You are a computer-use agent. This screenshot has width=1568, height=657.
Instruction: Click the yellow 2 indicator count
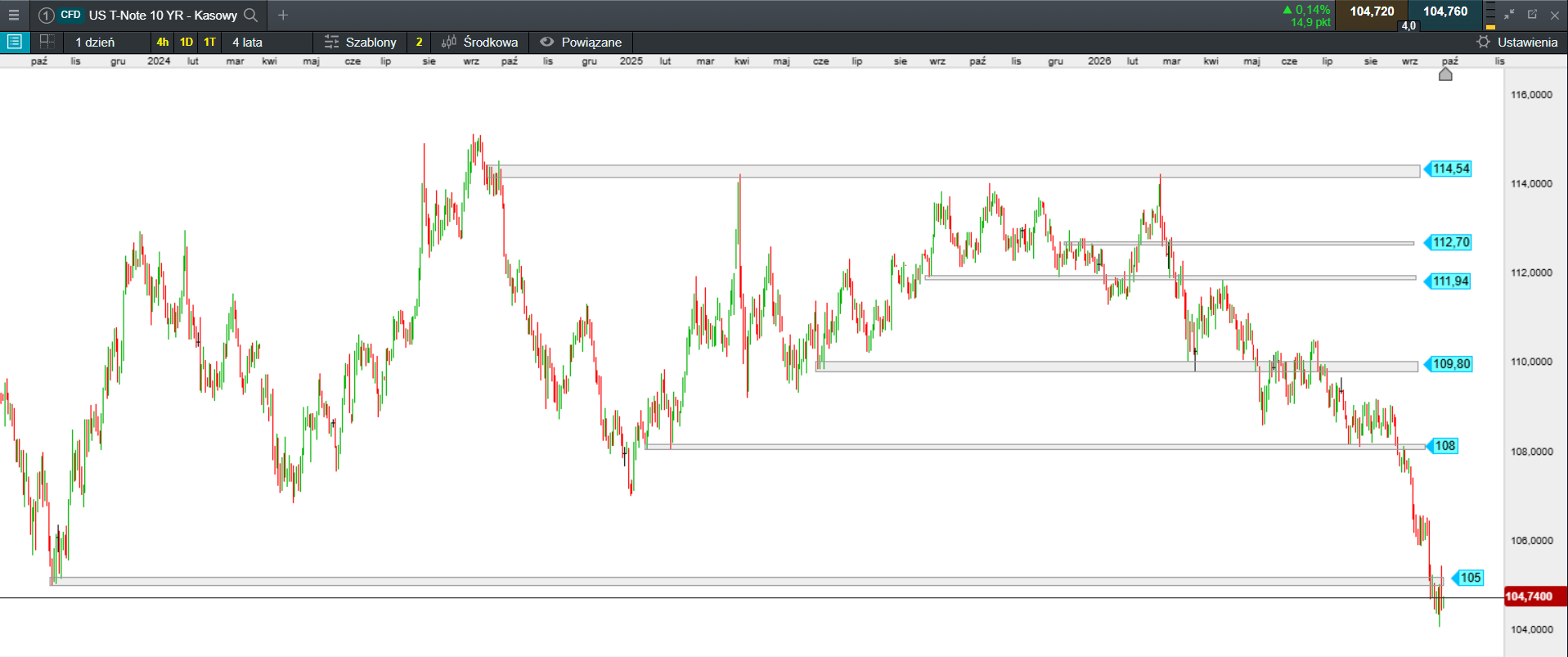point(419,42)
